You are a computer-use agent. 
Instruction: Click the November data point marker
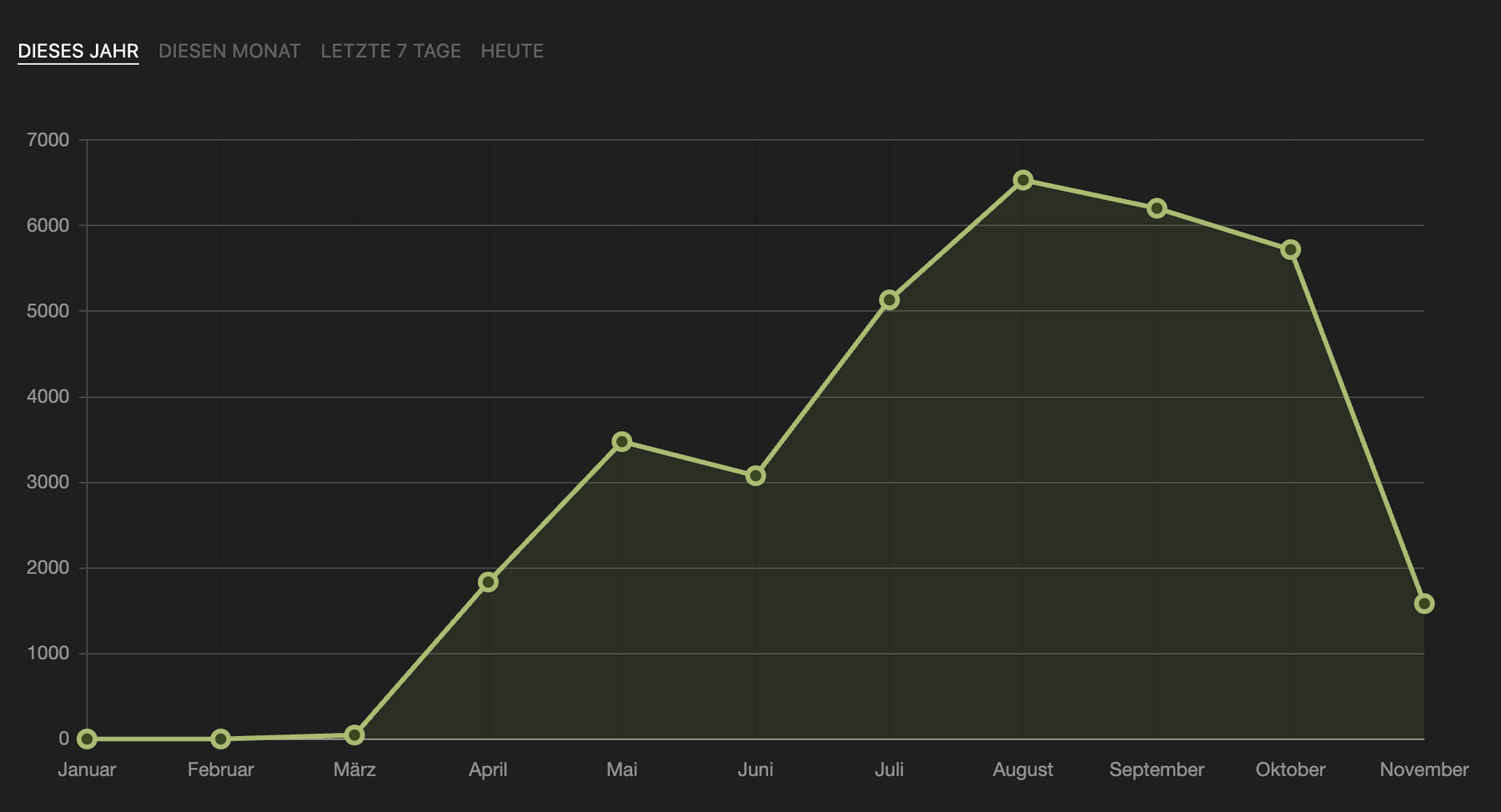point(1424,604)
